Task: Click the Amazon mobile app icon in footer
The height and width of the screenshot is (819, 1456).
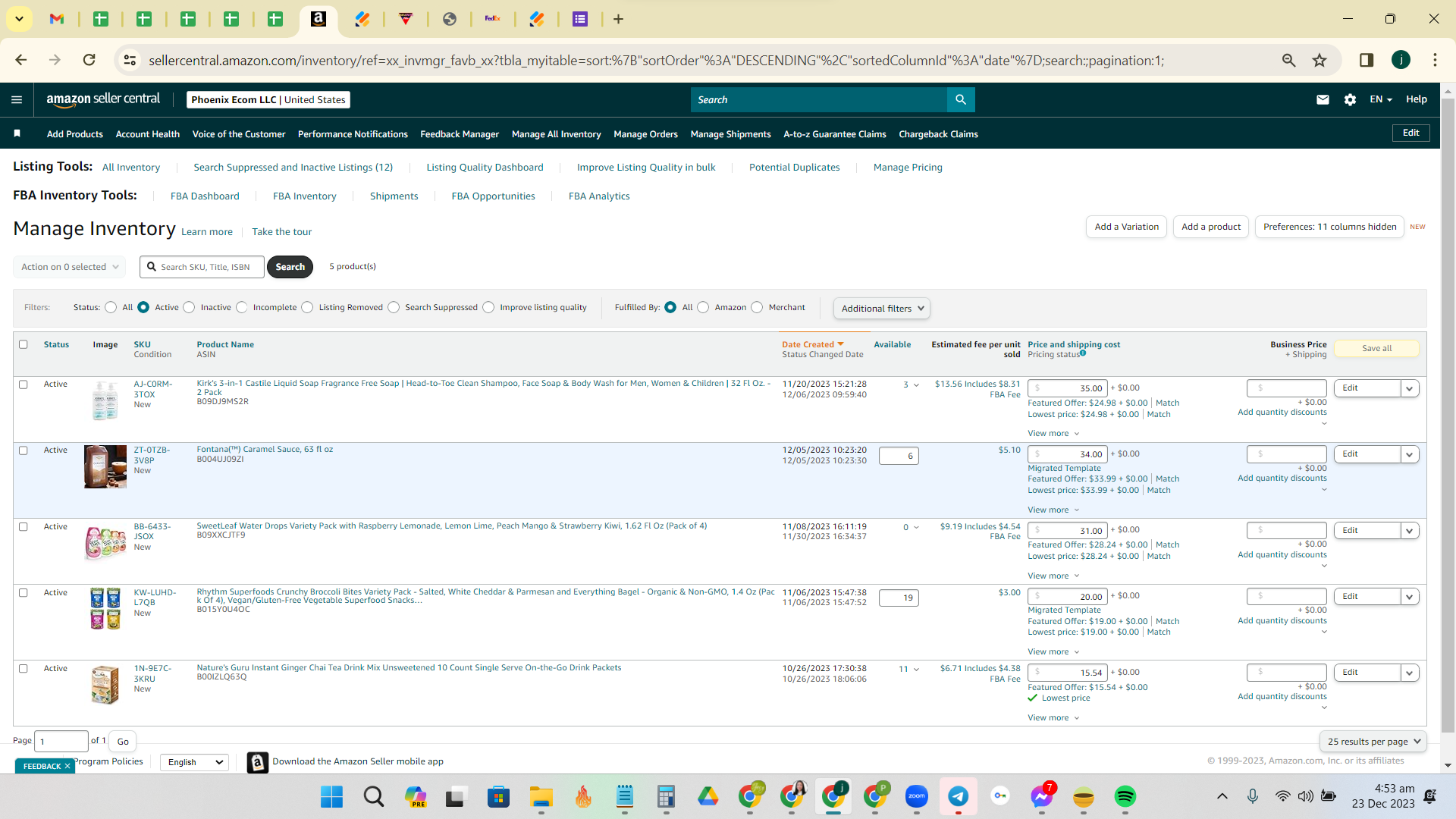Action: click(x=258, y=762)
